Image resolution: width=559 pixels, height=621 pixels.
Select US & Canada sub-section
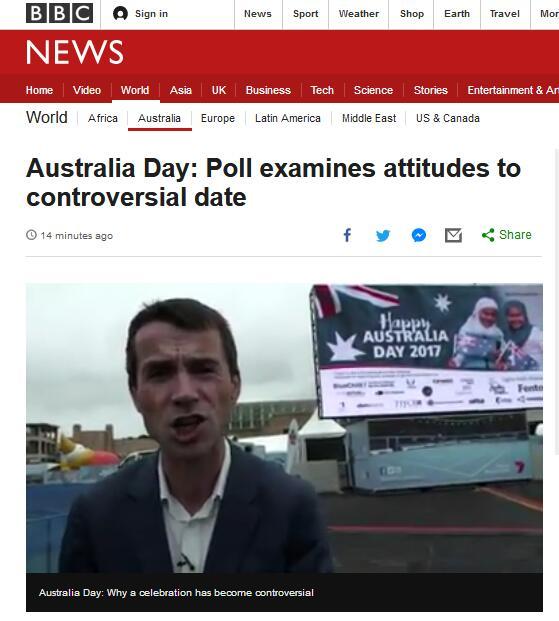click(448, 118)
